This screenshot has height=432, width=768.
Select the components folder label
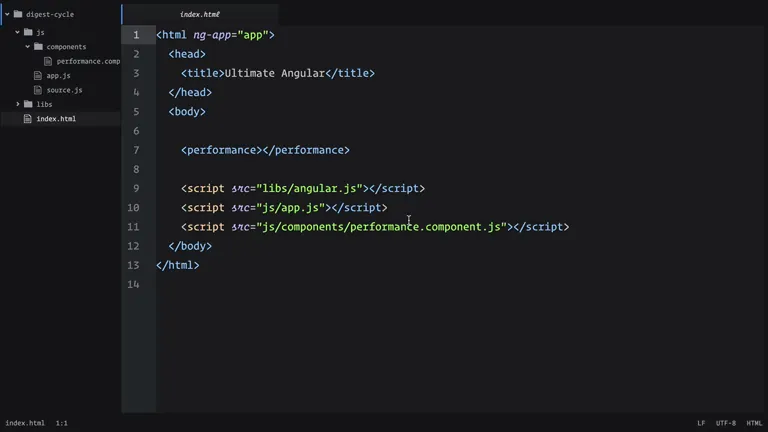coord(66,47)
